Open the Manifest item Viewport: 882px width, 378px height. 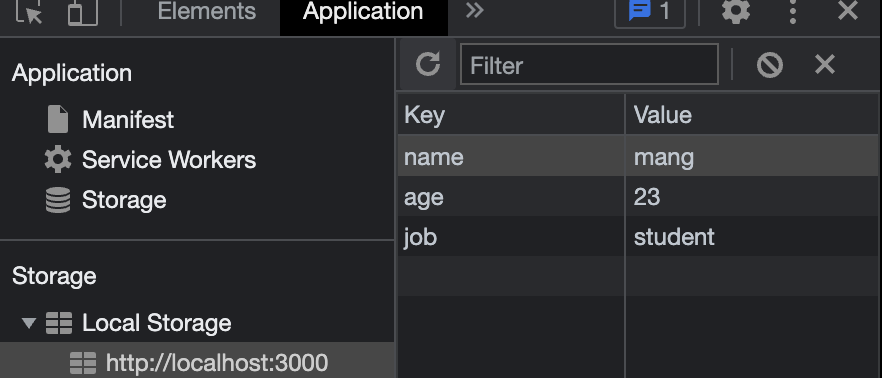point(128,120)
